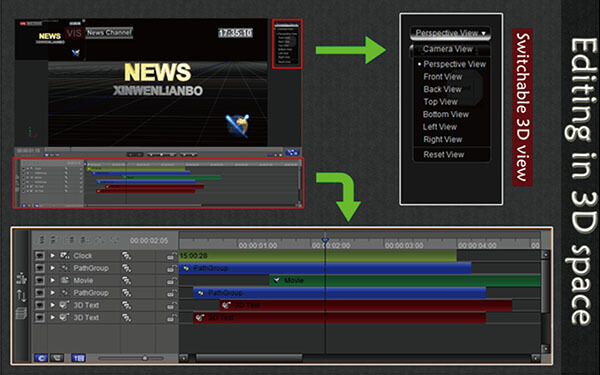Click the hierarchy tree icon in sidebar
The image size is (600, 375).
(x=21, y=279)
